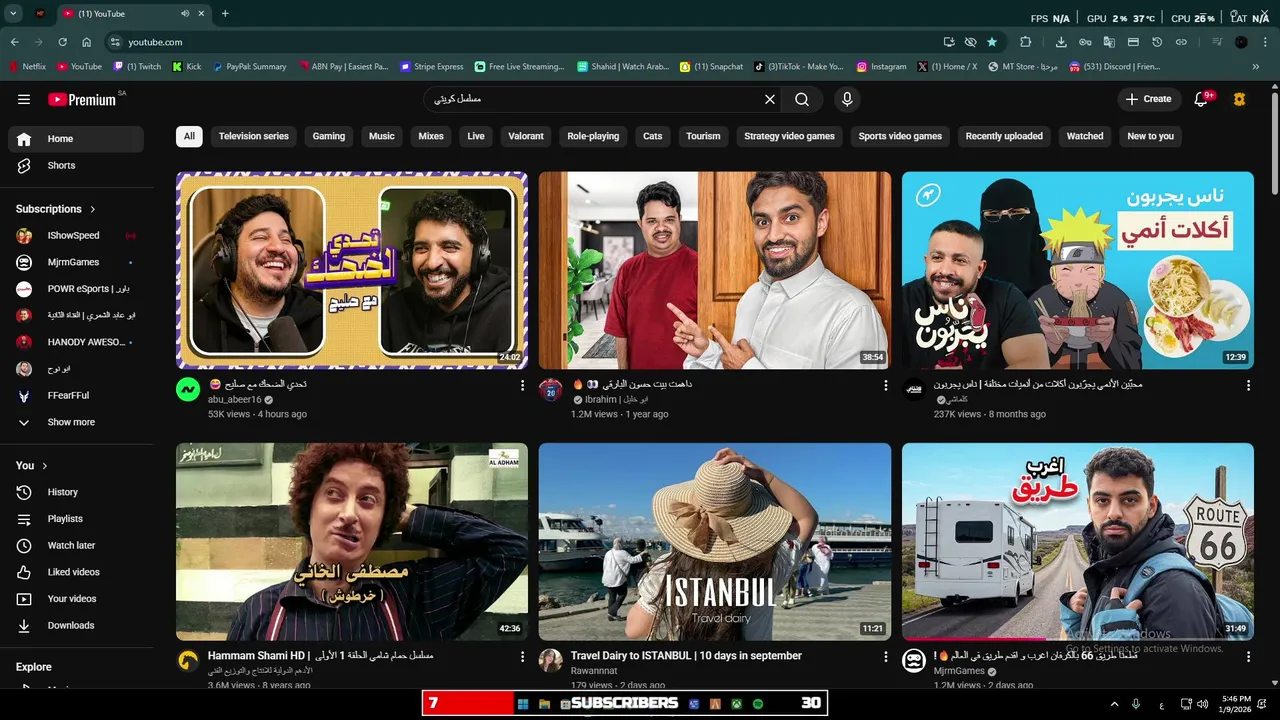
Task: Open the Hammam Shami video thumbnail
Action: [x=352, y=542]
